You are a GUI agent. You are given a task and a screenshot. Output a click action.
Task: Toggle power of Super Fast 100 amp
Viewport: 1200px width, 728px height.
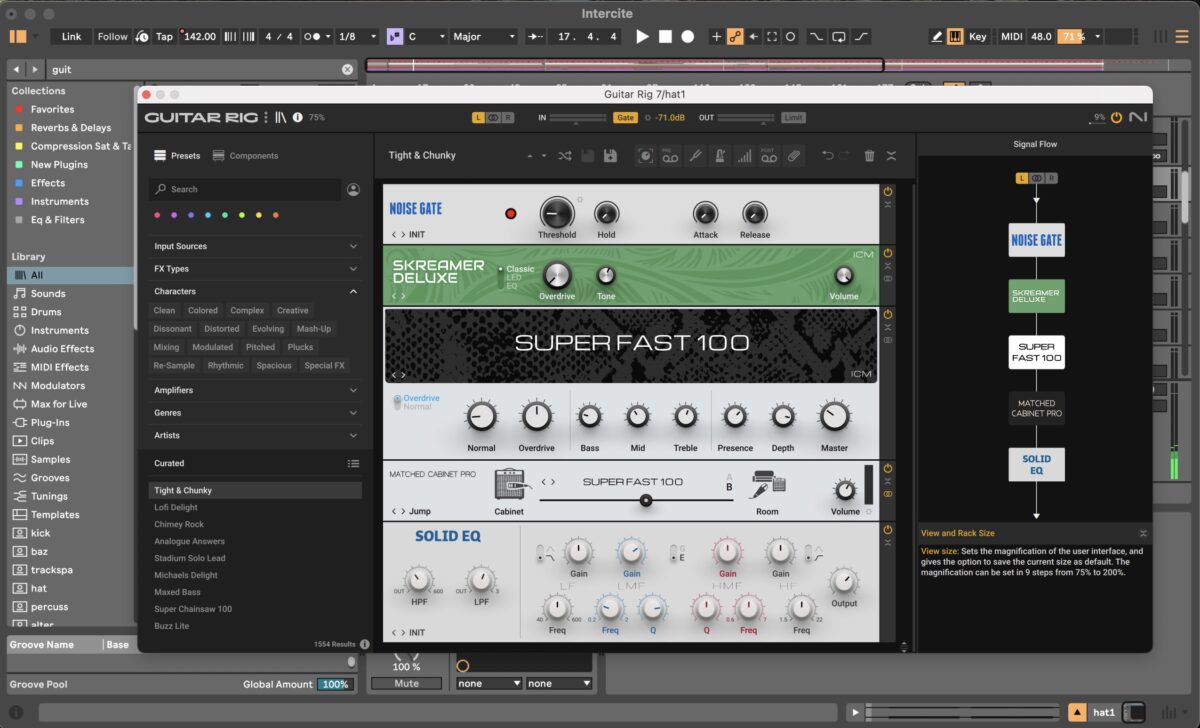pyautogui.click(x=888, y=315)
